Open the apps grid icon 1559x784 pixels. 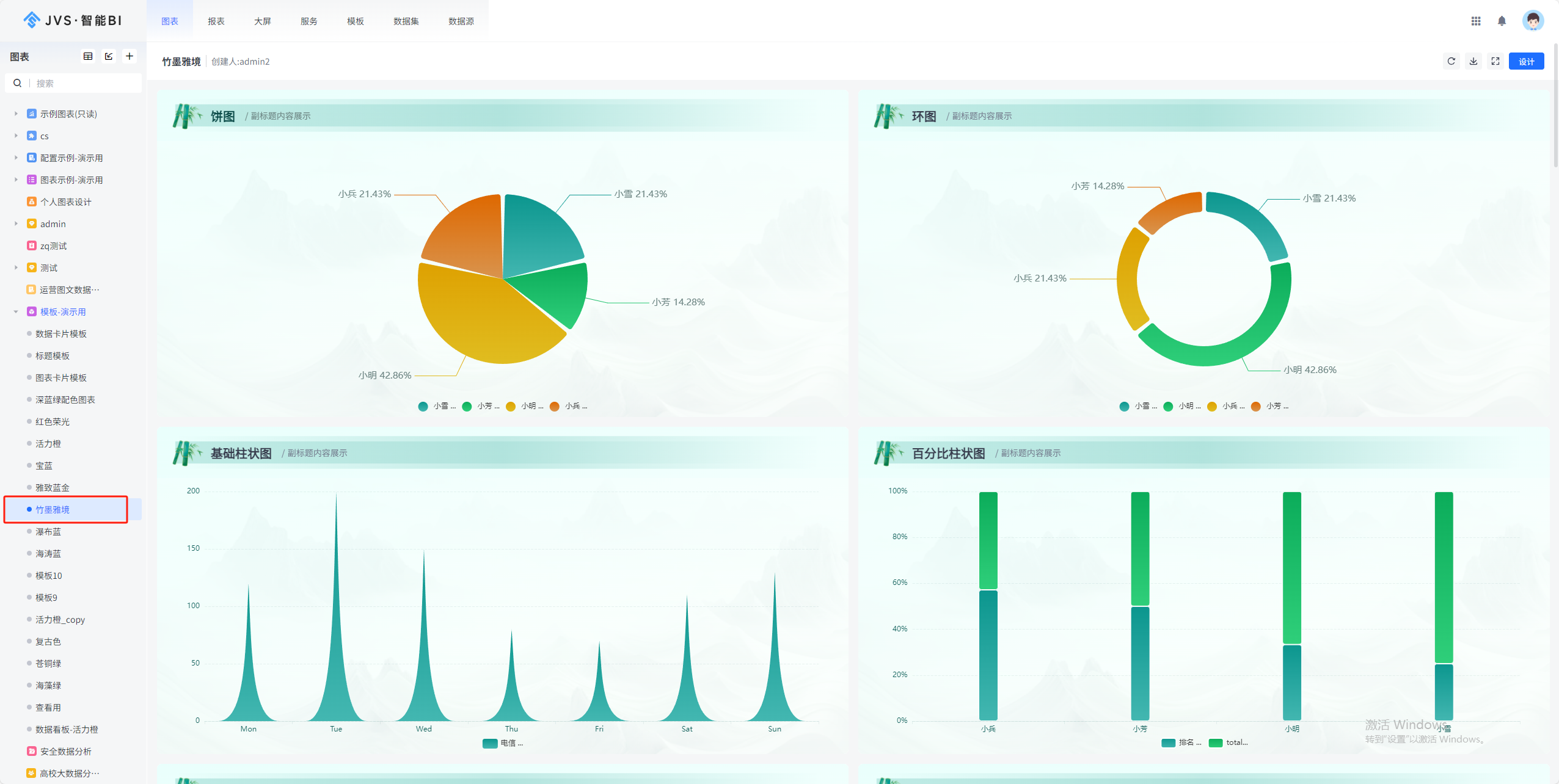point(1476,21)
